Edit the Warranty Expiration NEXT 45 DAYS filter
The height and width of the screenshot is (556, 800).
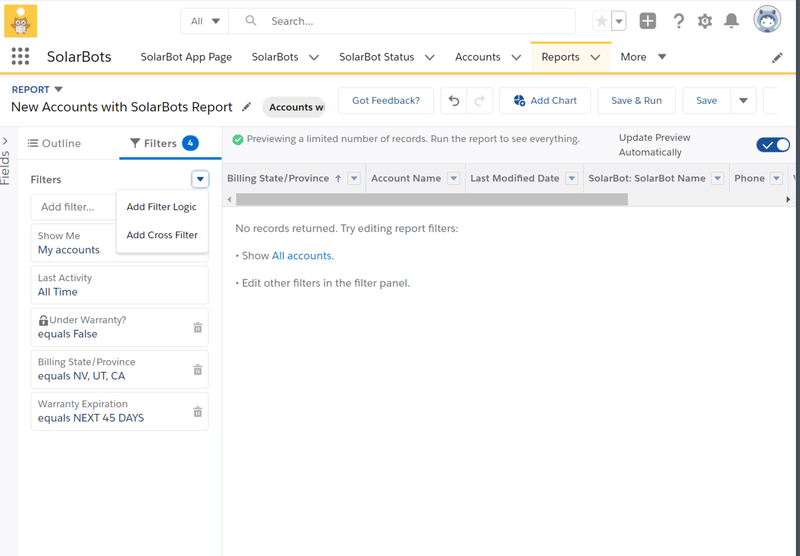coord(119,411)
